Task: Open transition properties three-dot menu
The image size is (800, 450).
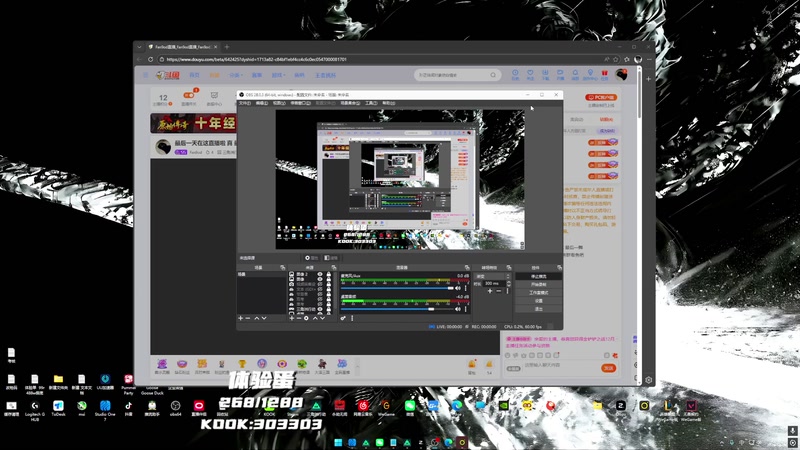Action: pyautogui.click(x=507, y=291)
